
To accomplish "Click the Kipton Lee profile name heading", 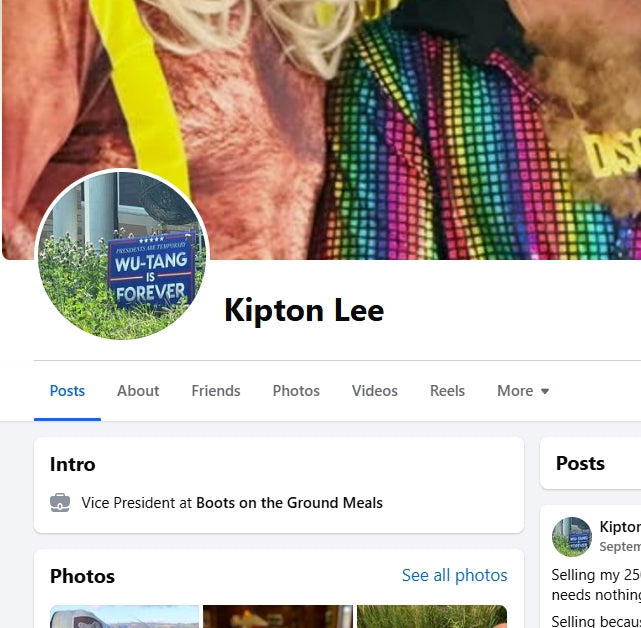I will [x=304, y=310].
